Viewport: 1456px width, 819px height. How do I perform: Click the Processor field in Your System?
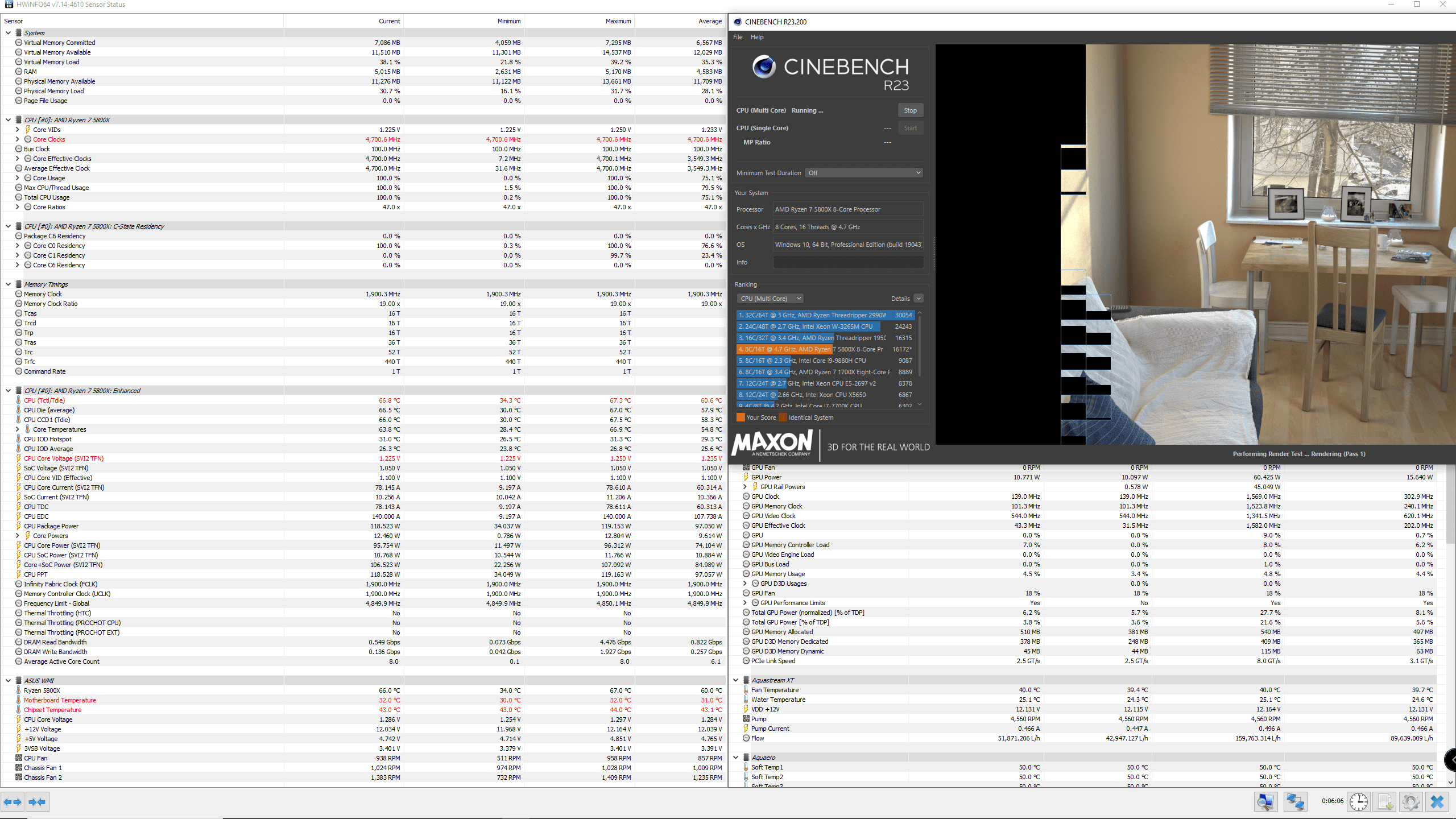[847, 209]
